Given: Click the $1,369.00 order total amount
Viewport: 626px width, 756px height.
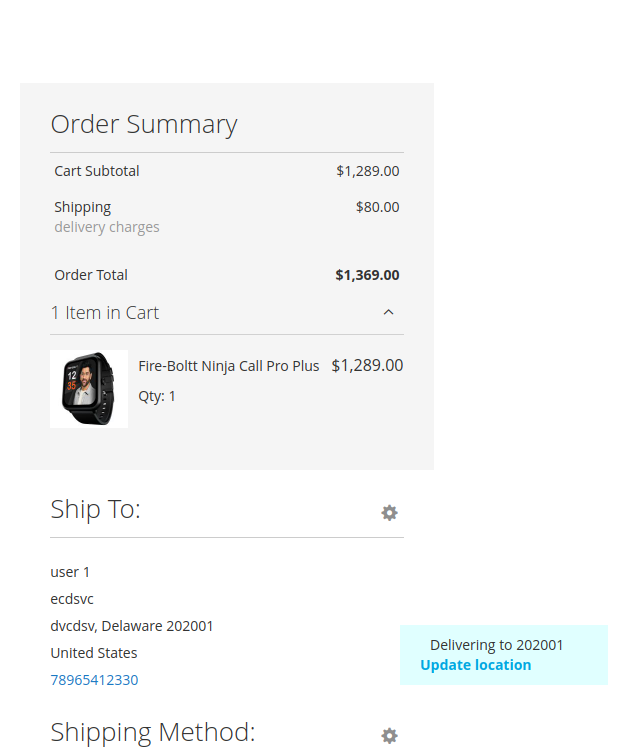Looking at the screenshot, I should (367, 275).
